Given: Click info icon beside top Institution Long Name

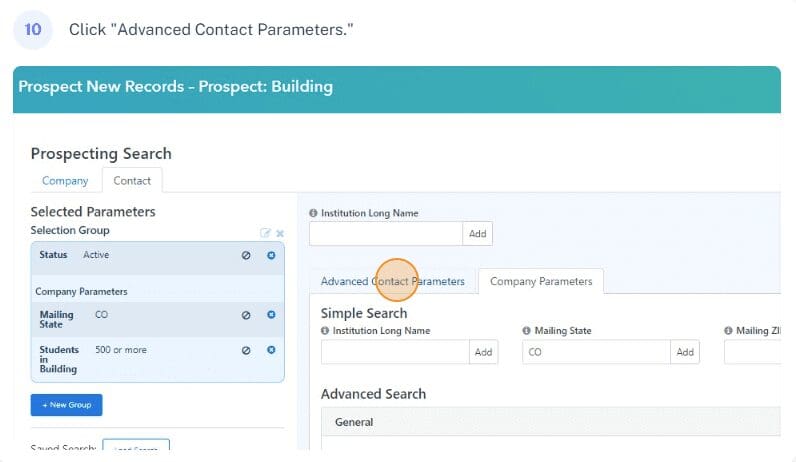Looking at the screenshot, I should [x=313, y=213].
